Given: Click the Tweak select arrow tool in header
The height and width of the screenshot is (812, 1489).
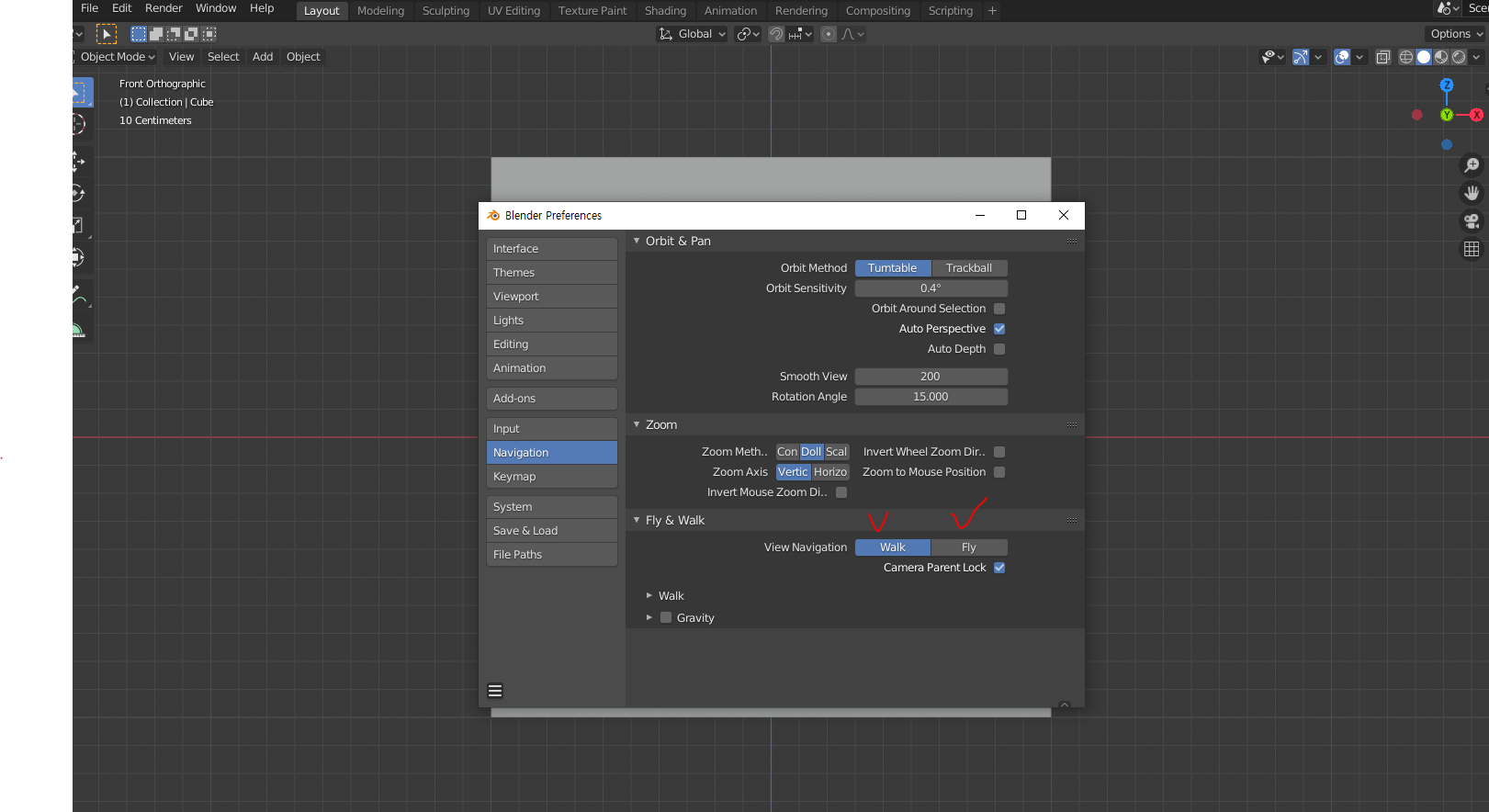Looking at the screenshot, I should click(x=107, y=34).
